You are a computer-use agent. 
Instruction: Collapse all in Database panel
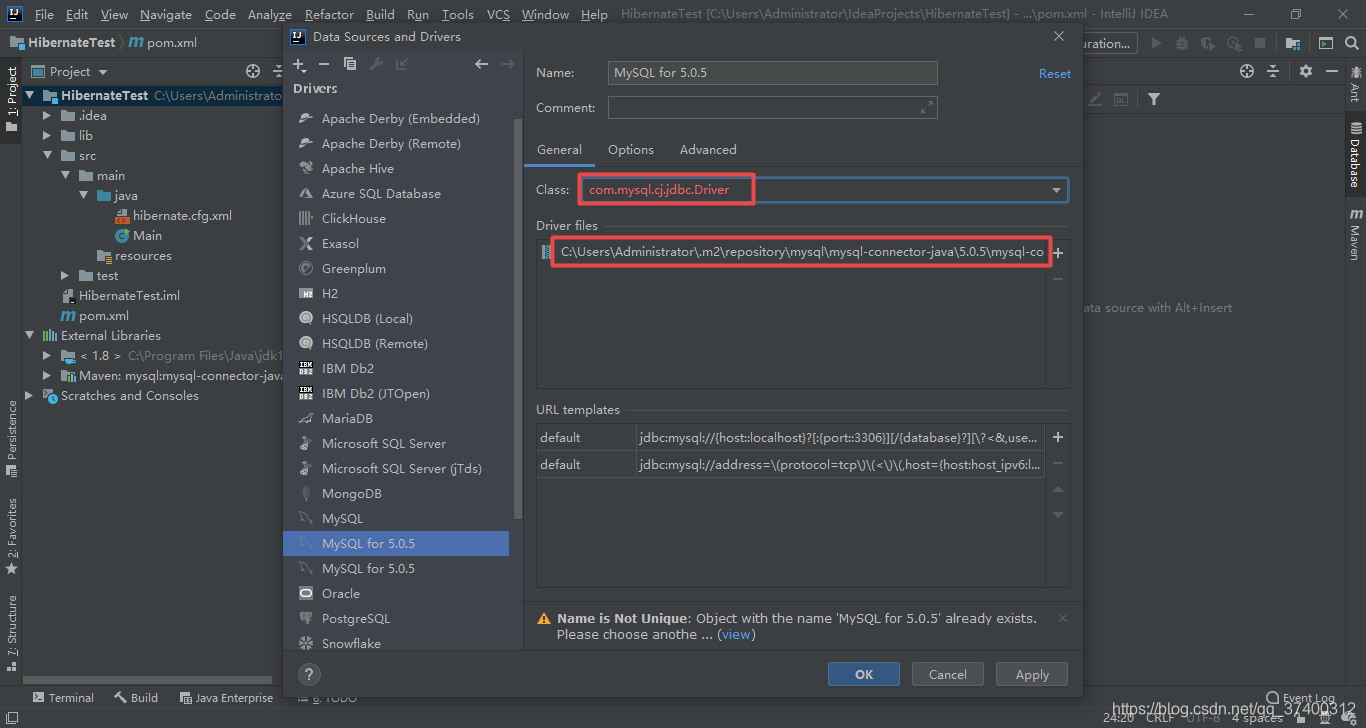tap(1273, 71)
